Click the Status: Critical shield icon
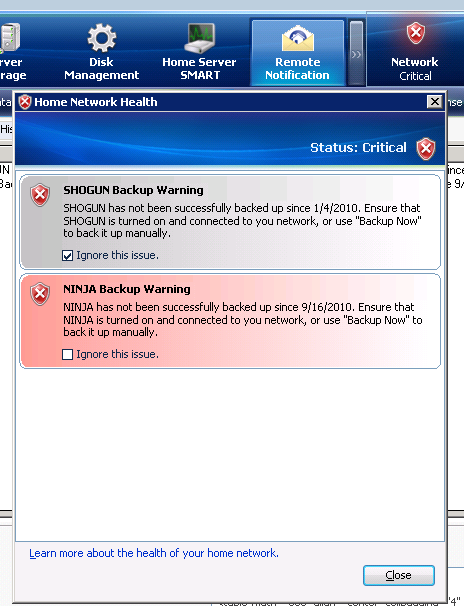 [426, 149]
